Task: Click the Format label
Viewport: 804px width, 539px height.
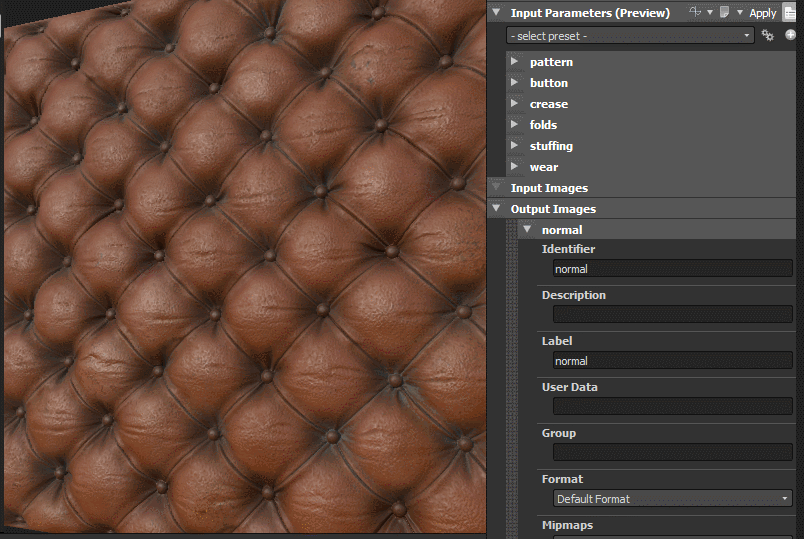Action: pos(562,479)
